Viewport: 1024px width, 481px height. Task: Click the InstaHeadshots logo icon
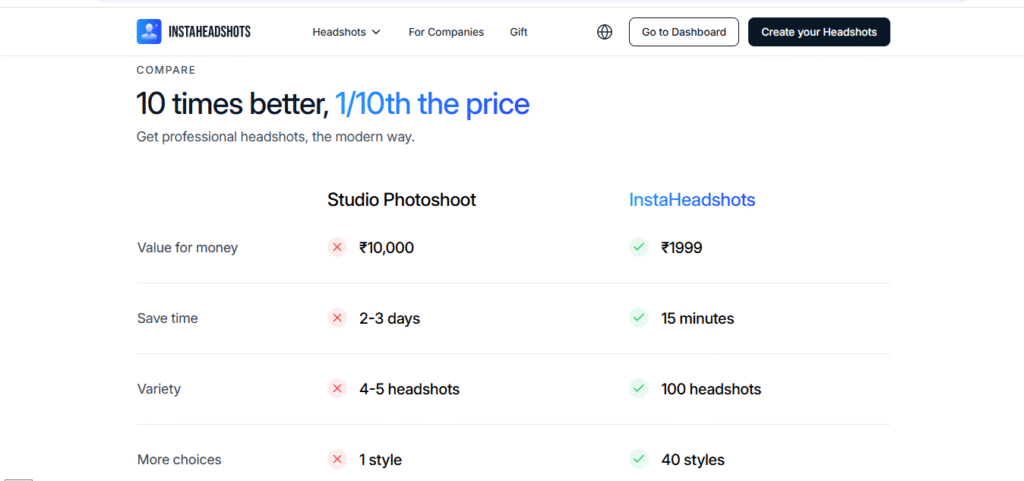149,31
